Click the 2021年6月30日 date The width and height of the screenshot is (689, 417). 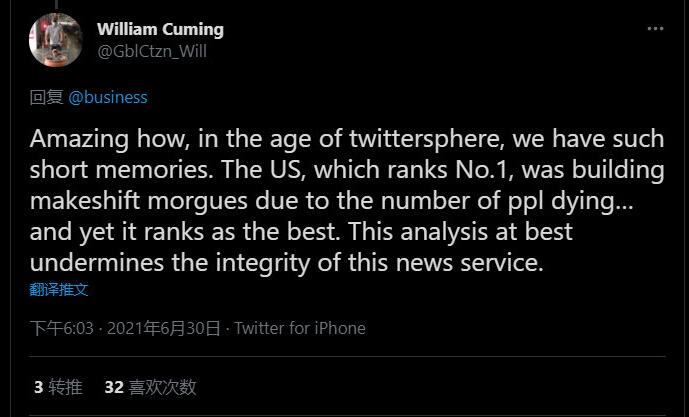pyautogui.click(x=163, y=328)
